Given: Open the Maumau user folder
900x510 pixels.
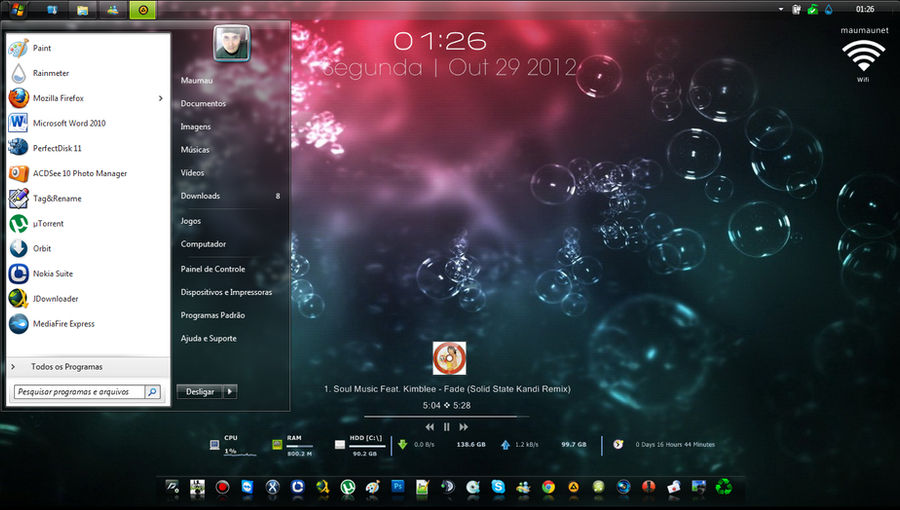Looking at the screenshot, I should [x=197, y=81].
